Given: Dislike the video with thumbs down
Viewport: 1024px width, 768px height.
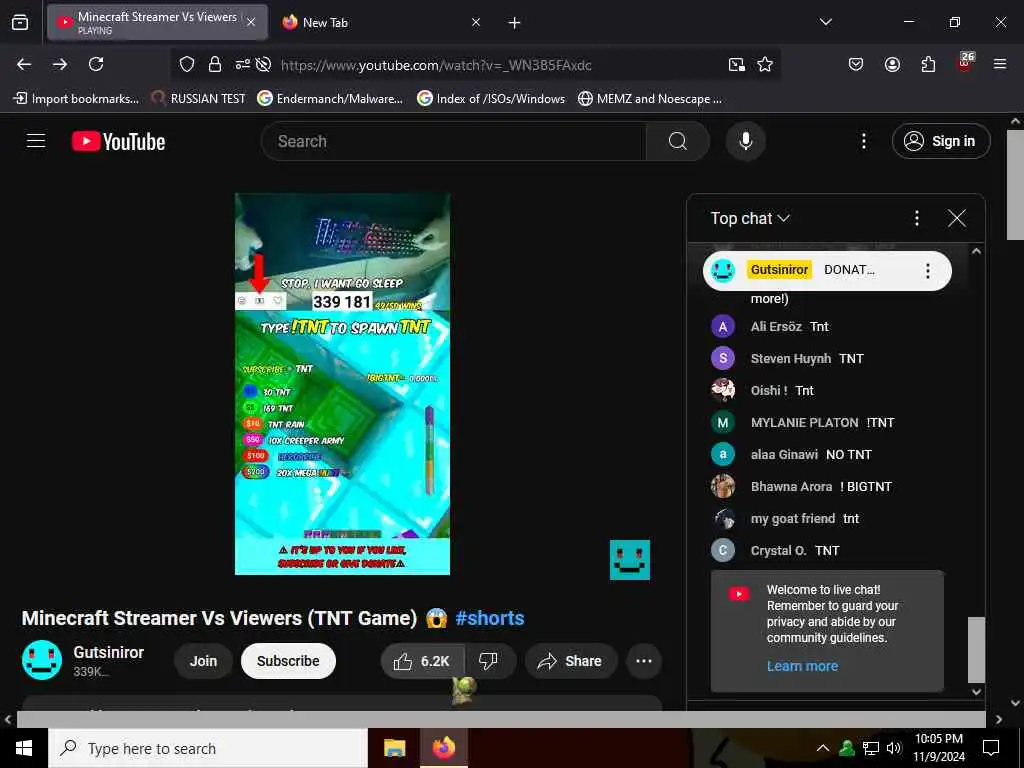Looking at the screenshot, I should click(488, 661).
